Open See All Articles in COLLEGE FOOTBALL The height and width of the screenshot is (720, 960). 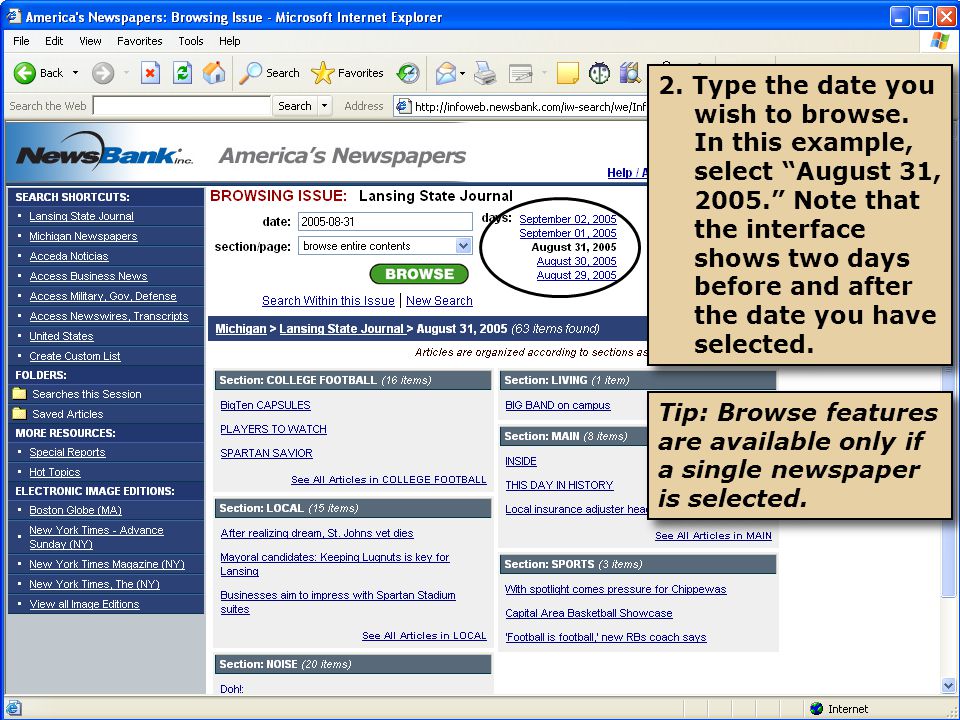(389, 479)
